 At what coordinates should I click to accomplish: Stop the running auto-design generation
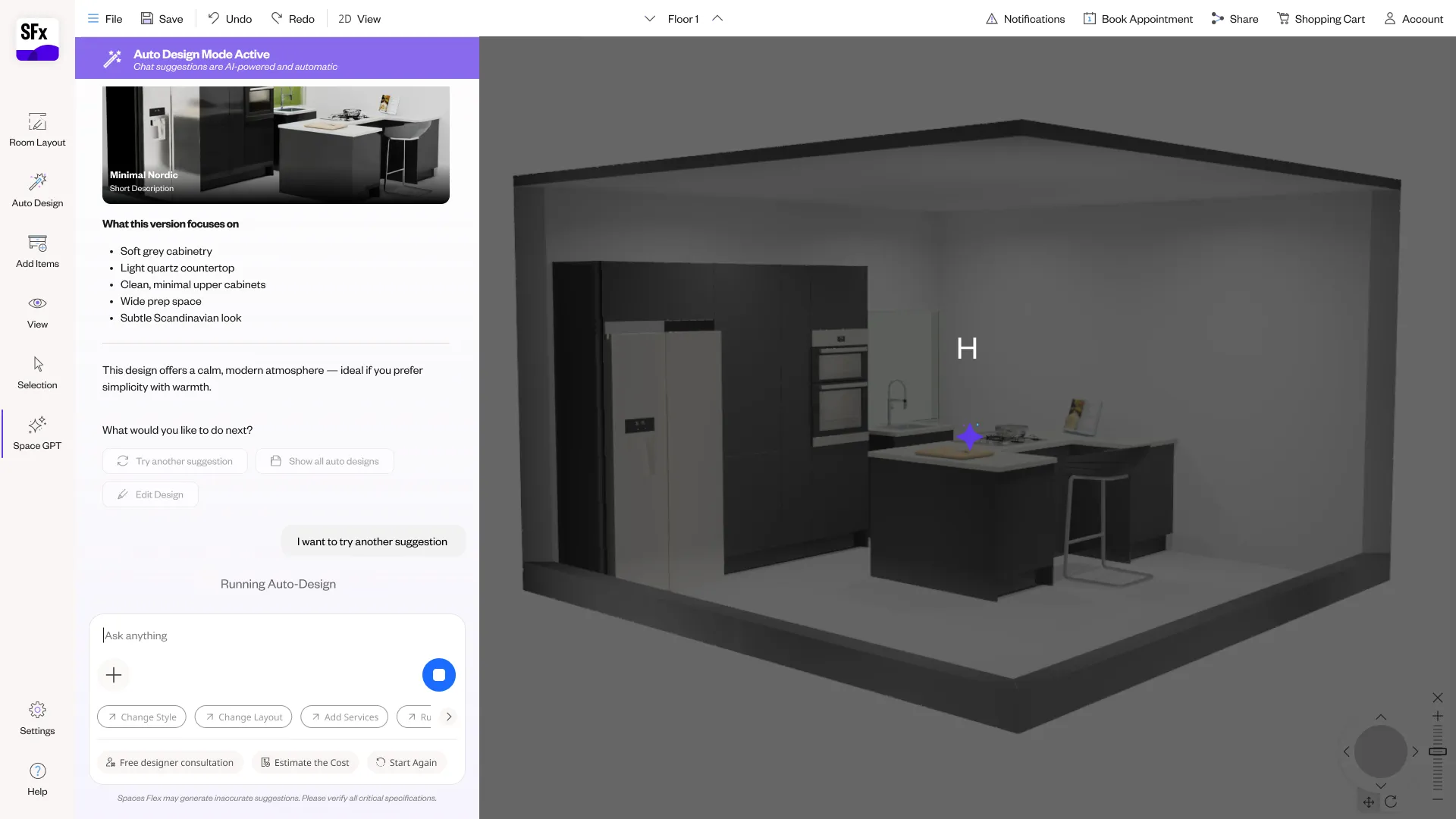point(439,675)
